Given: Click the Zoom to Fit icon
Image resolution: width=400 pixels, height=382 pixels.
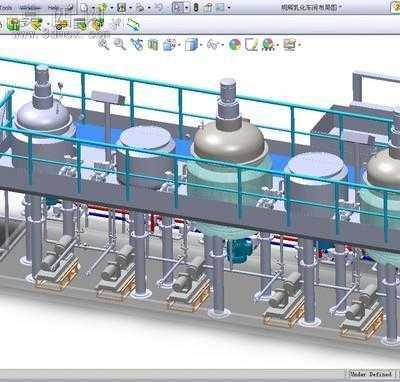Looking at the screenshot, I should 104,44.
